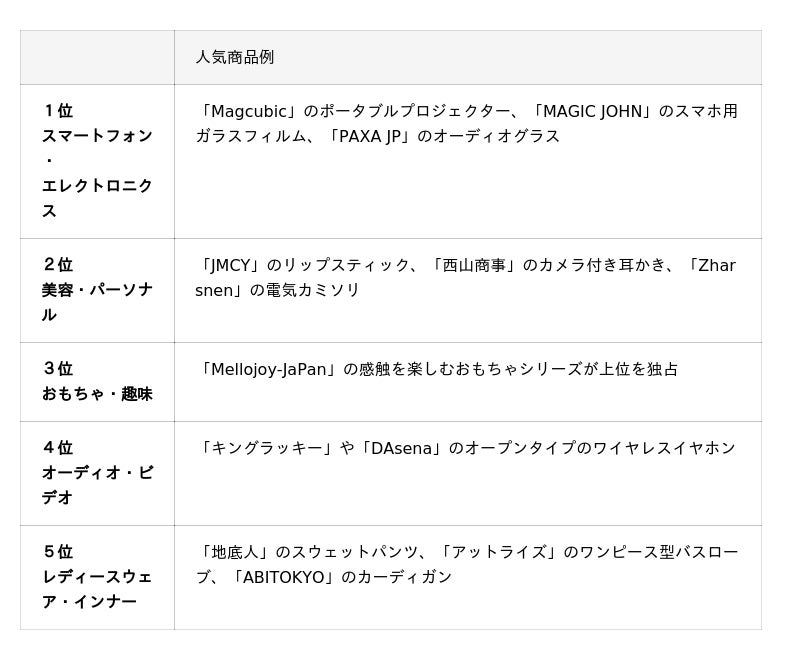Click the ABITOKYO cardigan text

pos(341,577)
